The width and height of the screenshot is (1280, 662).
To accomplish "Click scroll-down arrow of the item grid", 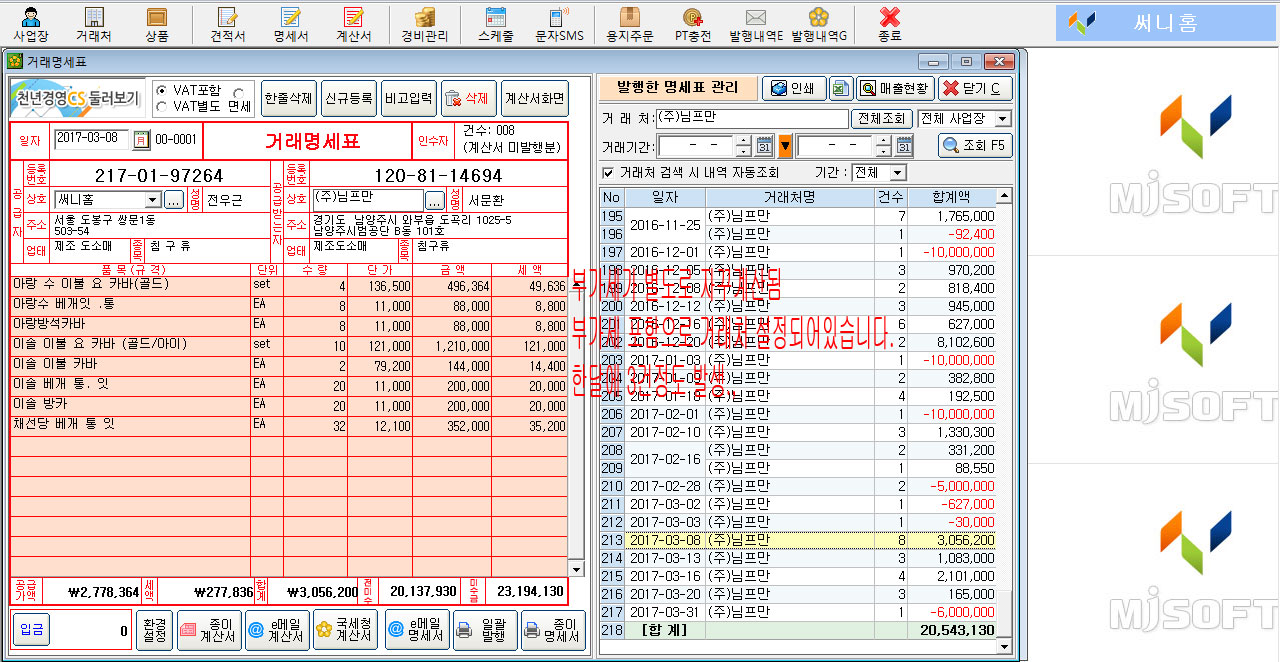I will [576, 569].
